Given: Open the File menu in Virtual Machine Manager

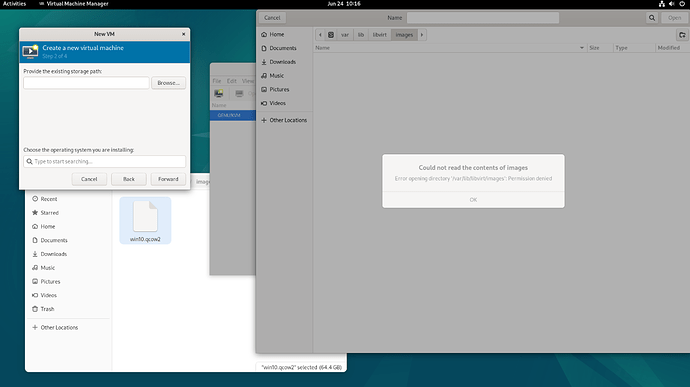Looking at the screenshot, I should pyautogui.click(x=217, y=81).
